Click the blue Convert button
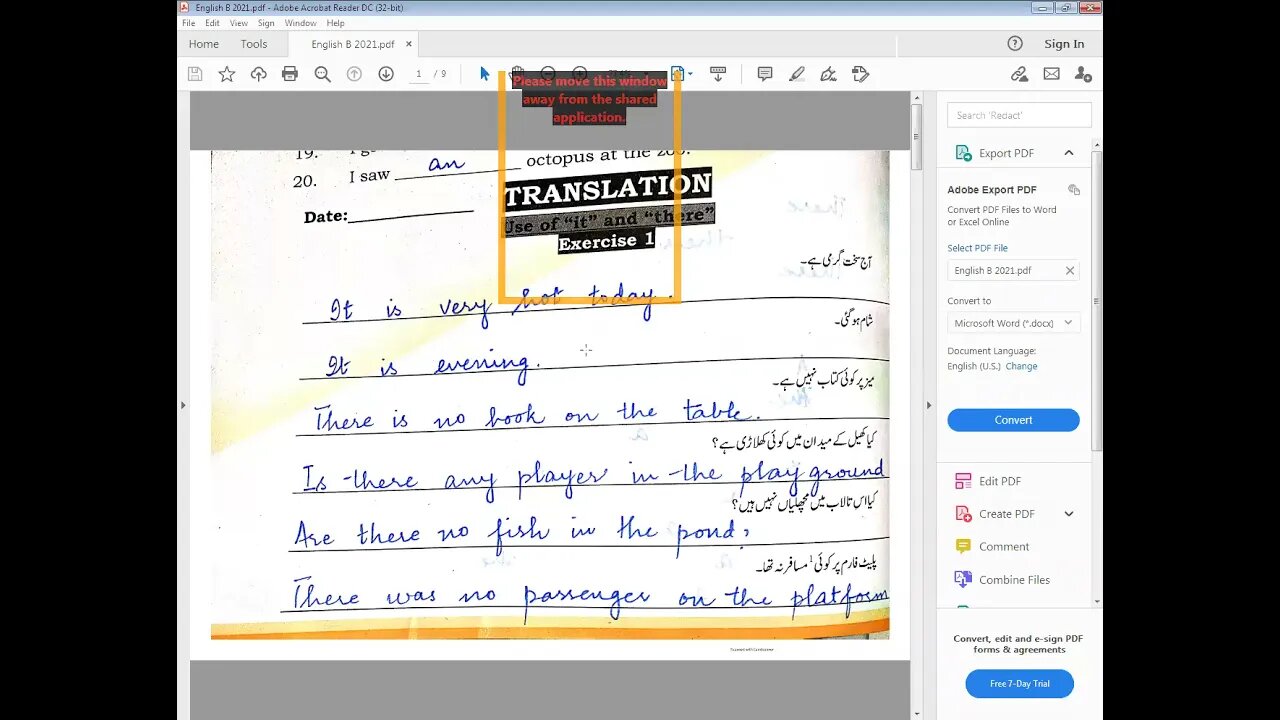This screenshot has height=720, width=1280. coord(1013,420)
